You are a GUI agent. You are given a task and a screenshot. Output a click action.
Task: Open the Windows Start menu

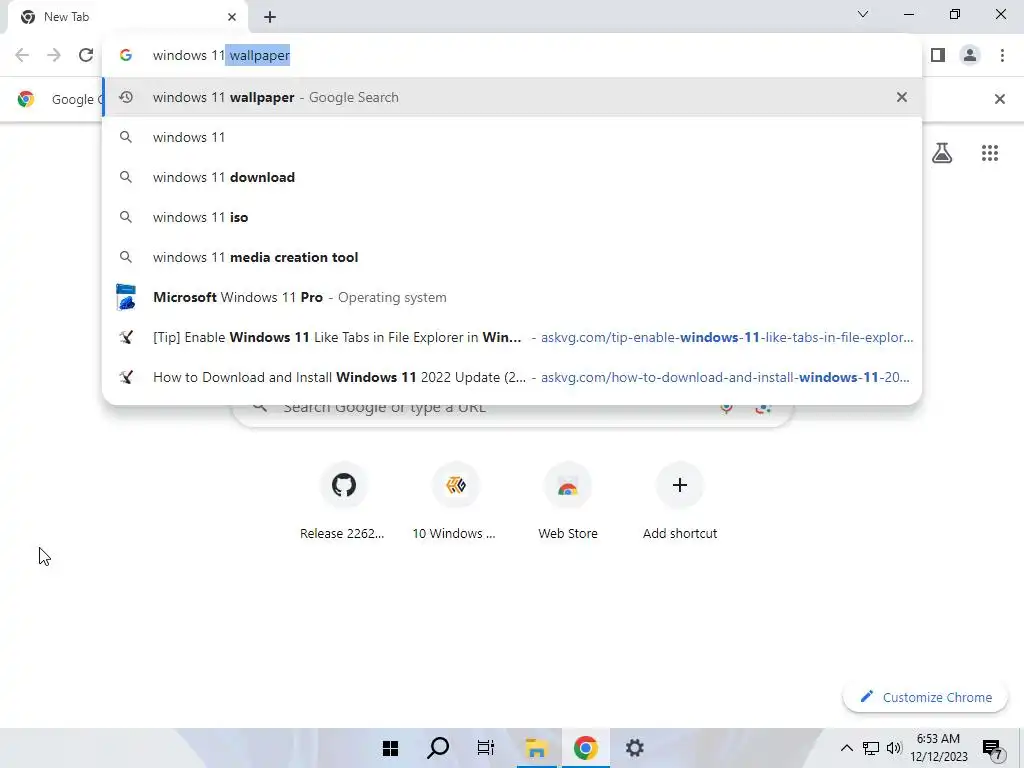pos(391,748)
